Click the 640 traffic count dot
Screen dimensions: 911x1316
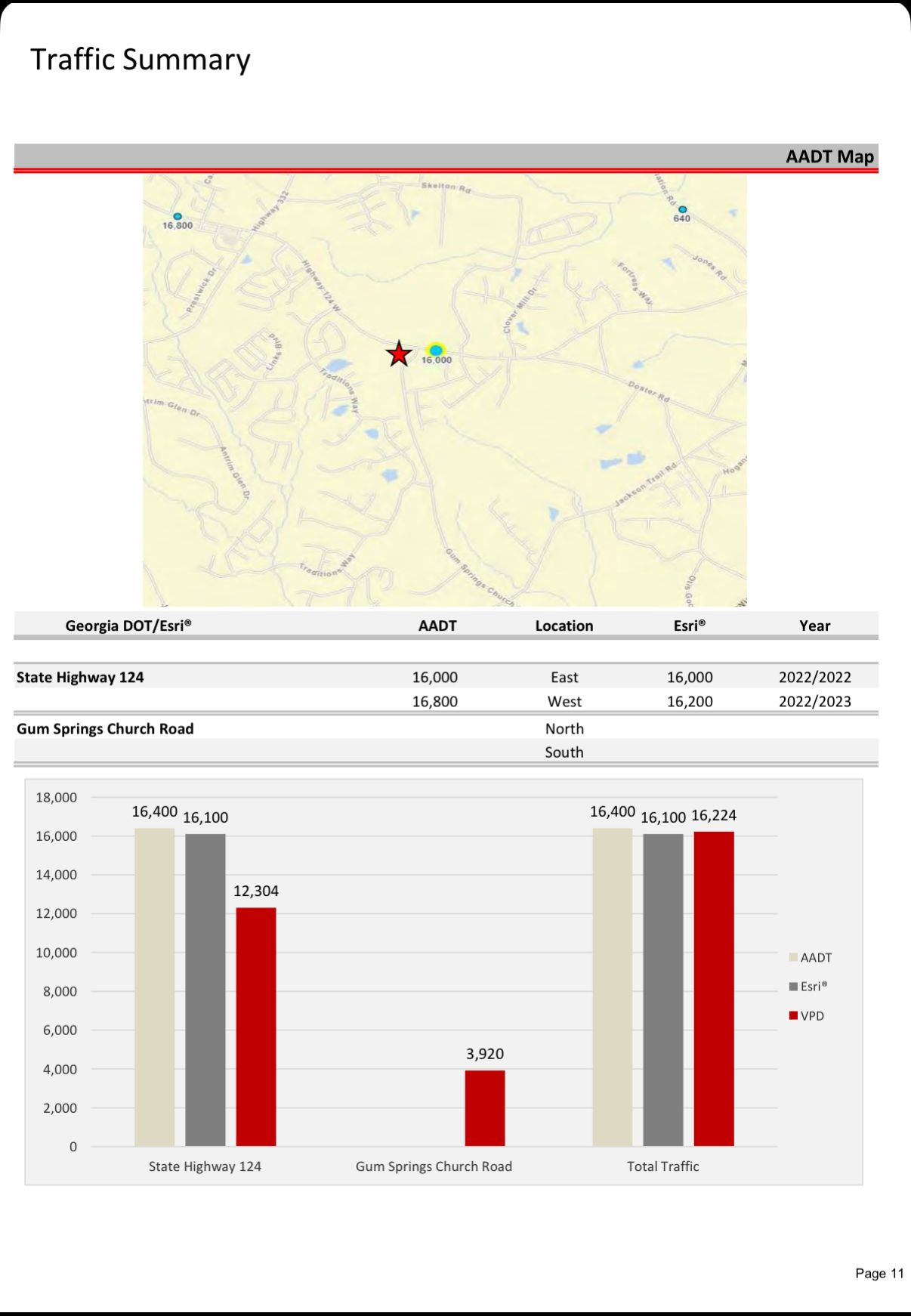[682, 209]
